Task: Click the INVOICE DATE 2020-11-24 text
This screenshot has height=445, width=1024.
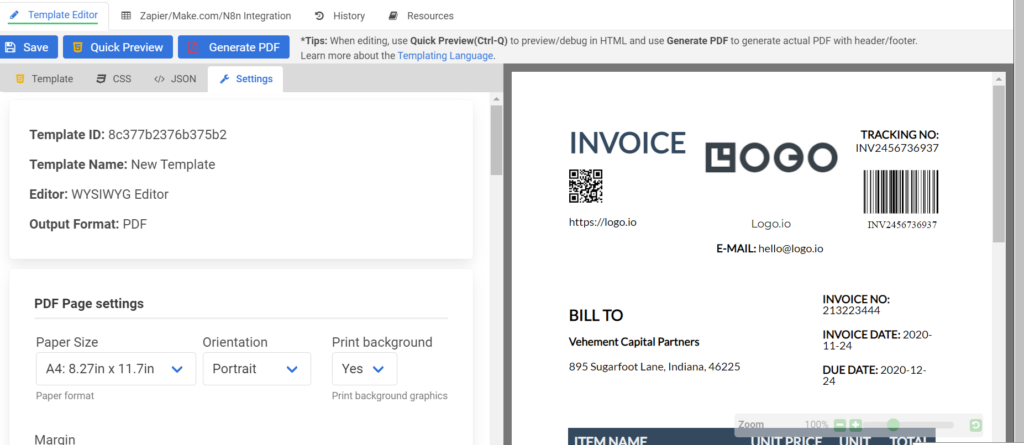Action: click(x=878, y=340)
